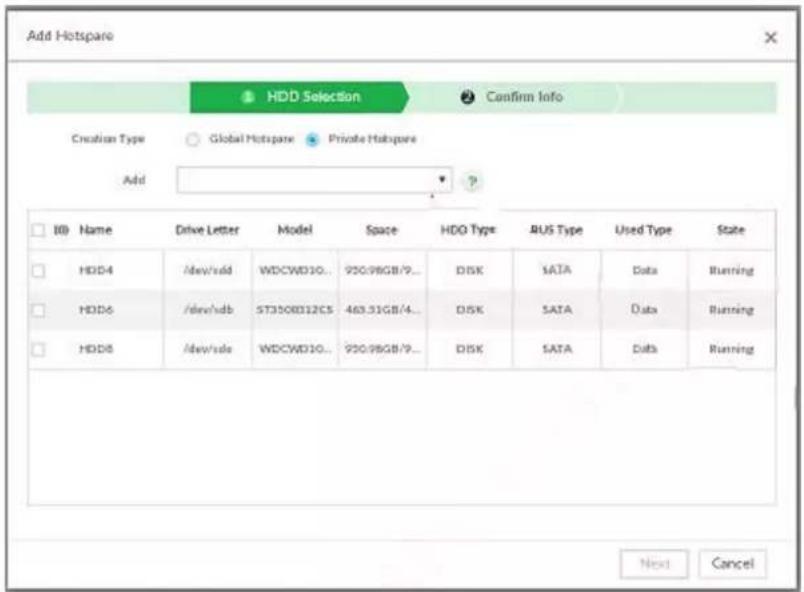Screen dimensions: 804x592
Task: Click the HDD8 name cell
Action: pos(96,349)
